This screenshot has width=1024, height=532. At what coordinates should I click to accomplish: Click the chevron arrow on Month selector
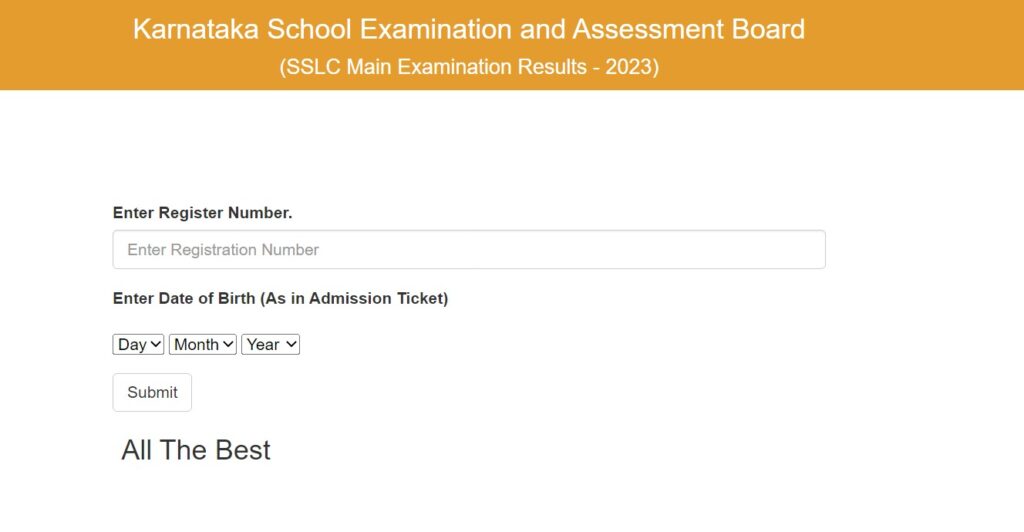tap(229, 344)
